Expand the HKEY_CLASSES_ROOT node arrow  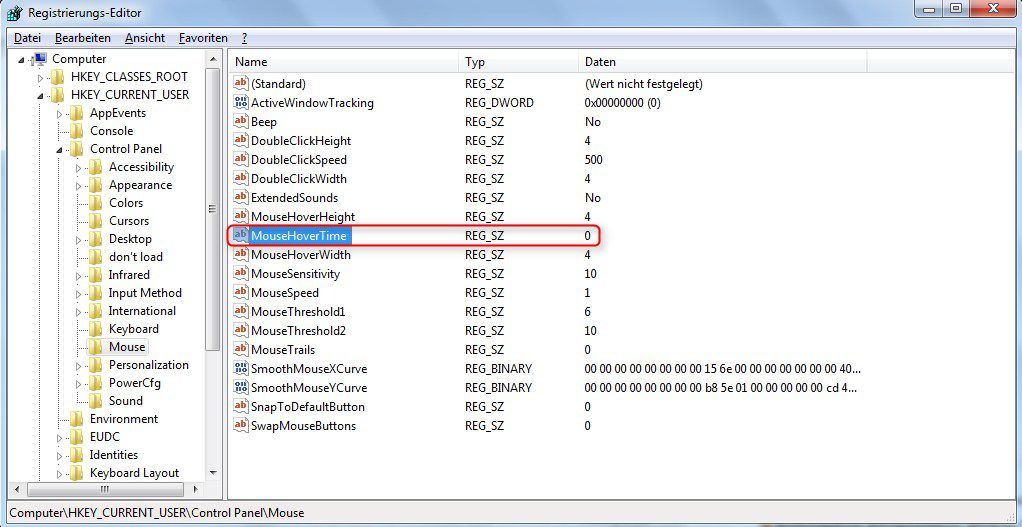41,78
